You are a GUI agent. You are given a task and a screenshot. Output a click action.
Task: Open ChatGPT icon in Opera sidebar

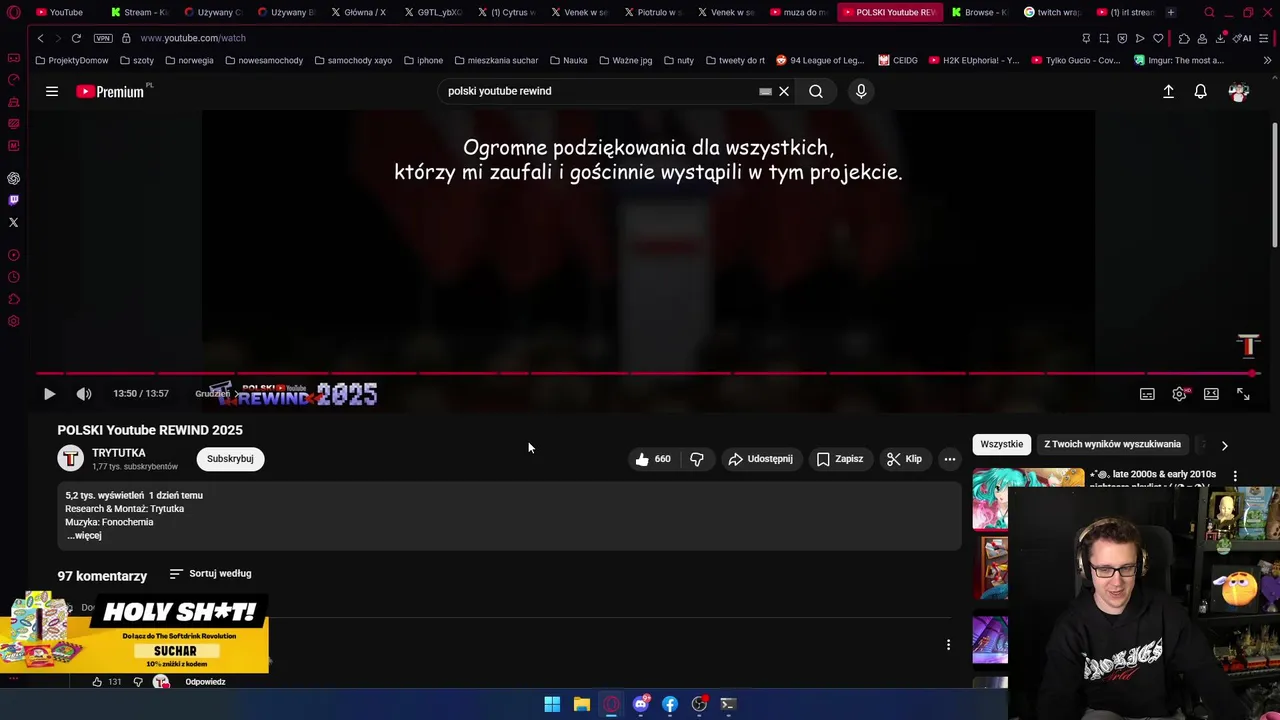(14, 178)
